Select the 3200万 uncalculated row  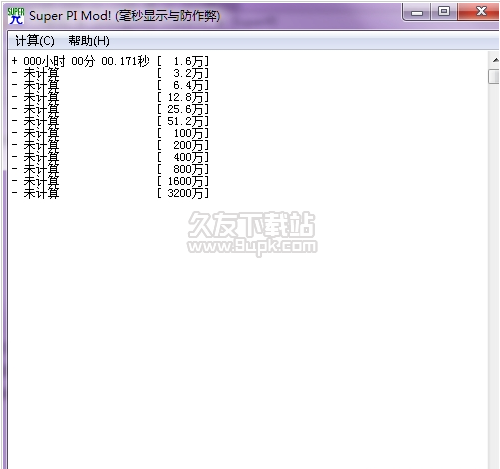(x=110, y=193)
